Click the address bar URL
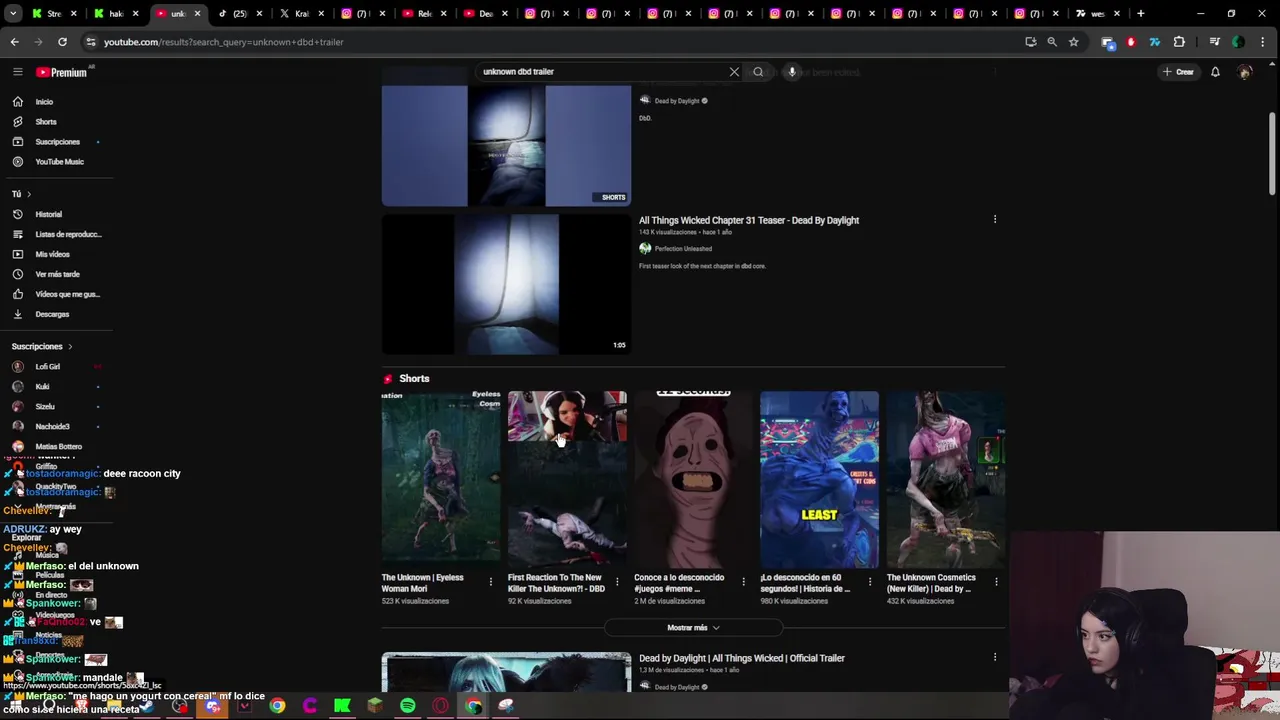The height and width of the screenshot is (720, 1280). 223,42
